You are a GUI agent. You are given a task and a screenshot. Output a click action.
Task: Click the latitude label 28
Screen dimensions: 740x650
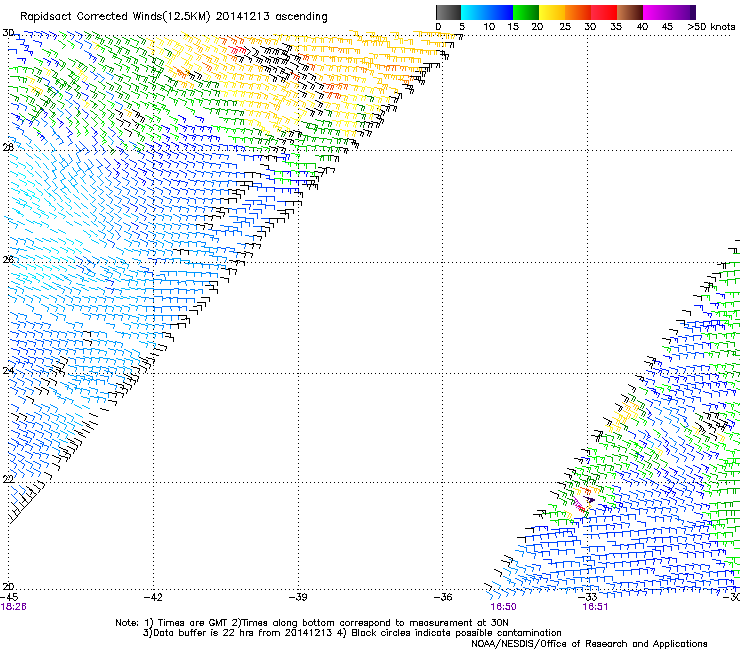(8, 147)
